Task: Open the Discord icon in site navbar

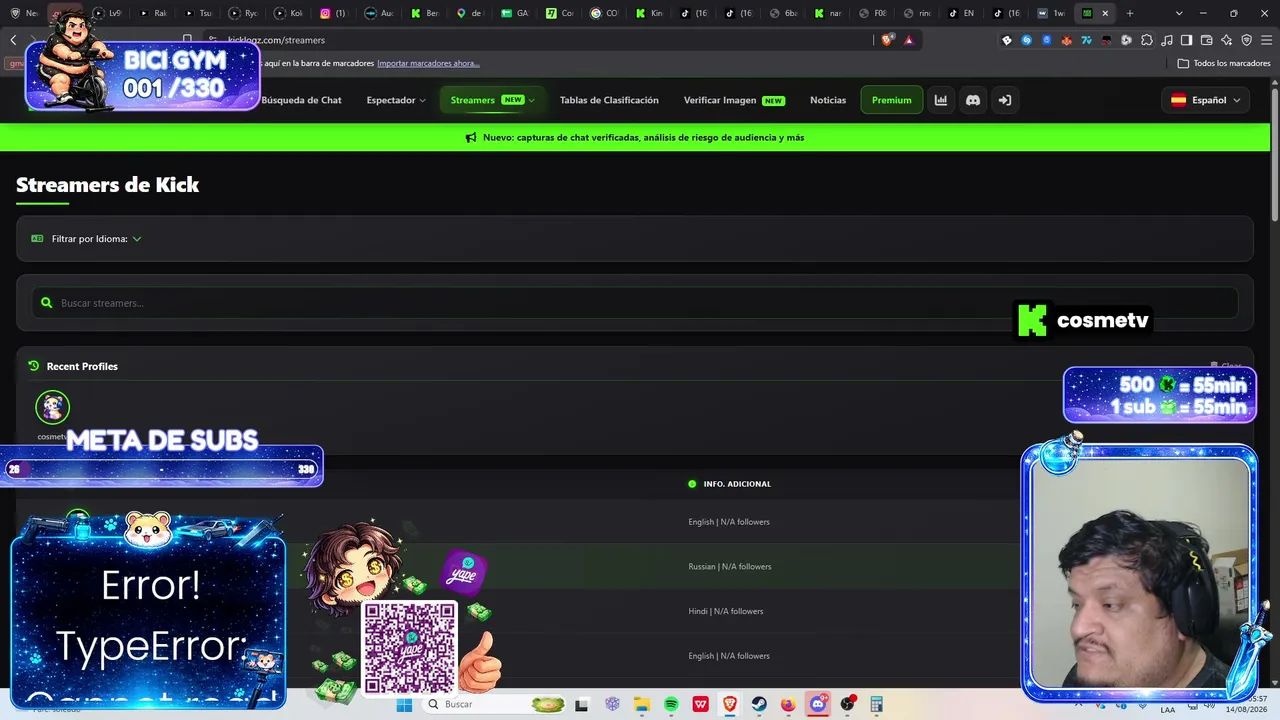Action: [x=973, y=100]
